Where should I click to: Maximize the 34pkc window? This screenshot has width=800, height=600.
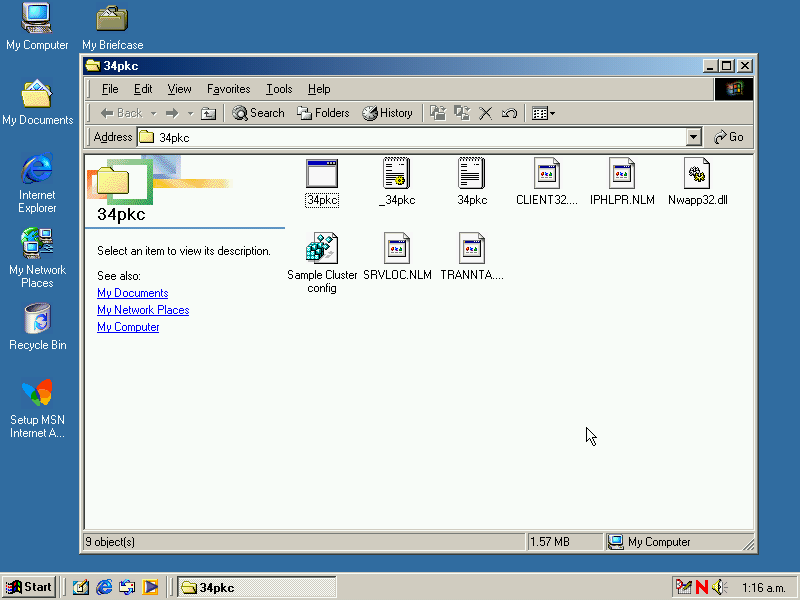click(727, 65)
